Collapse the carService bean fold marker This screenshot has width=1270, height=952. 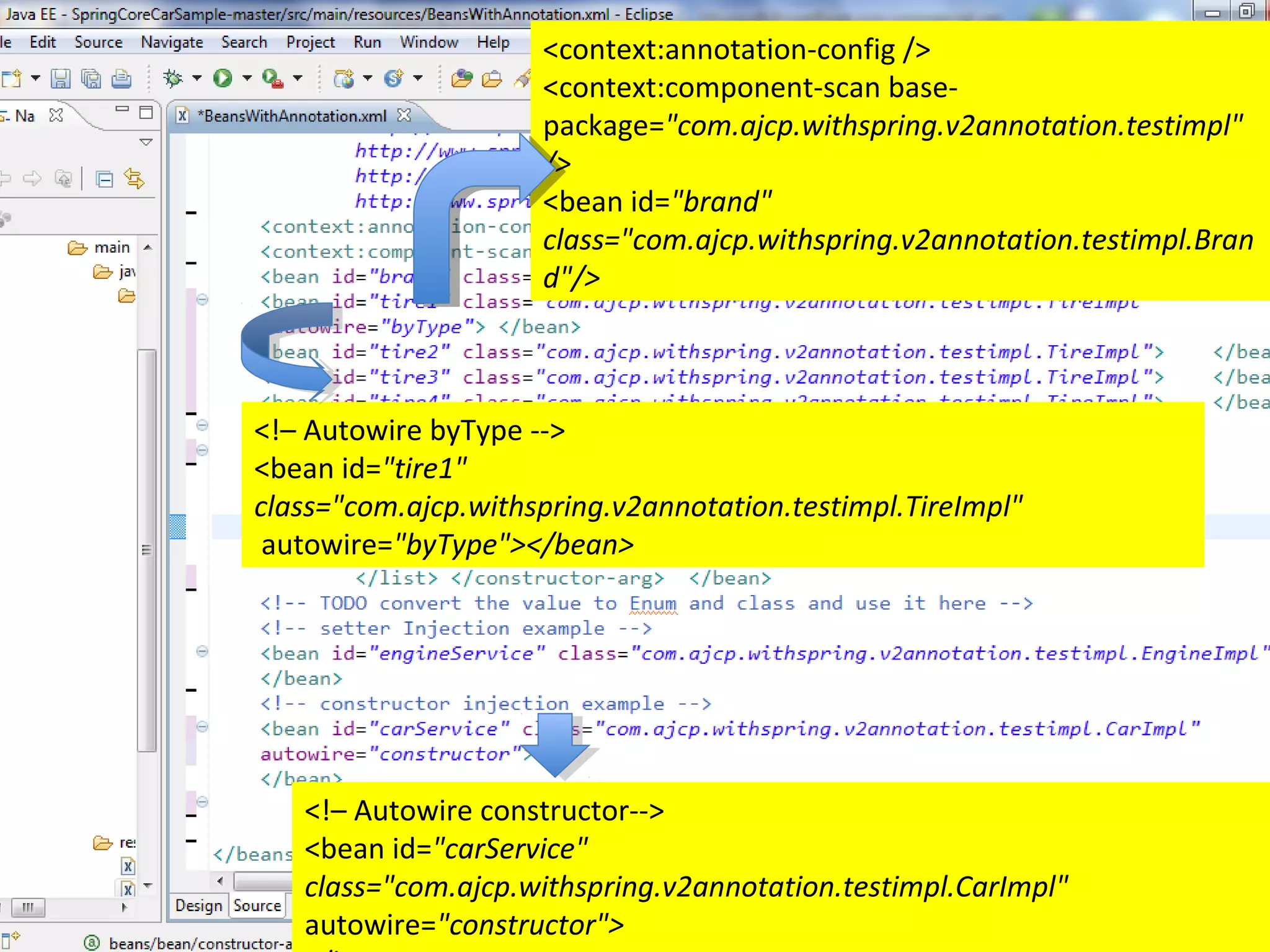coord(202,726)
